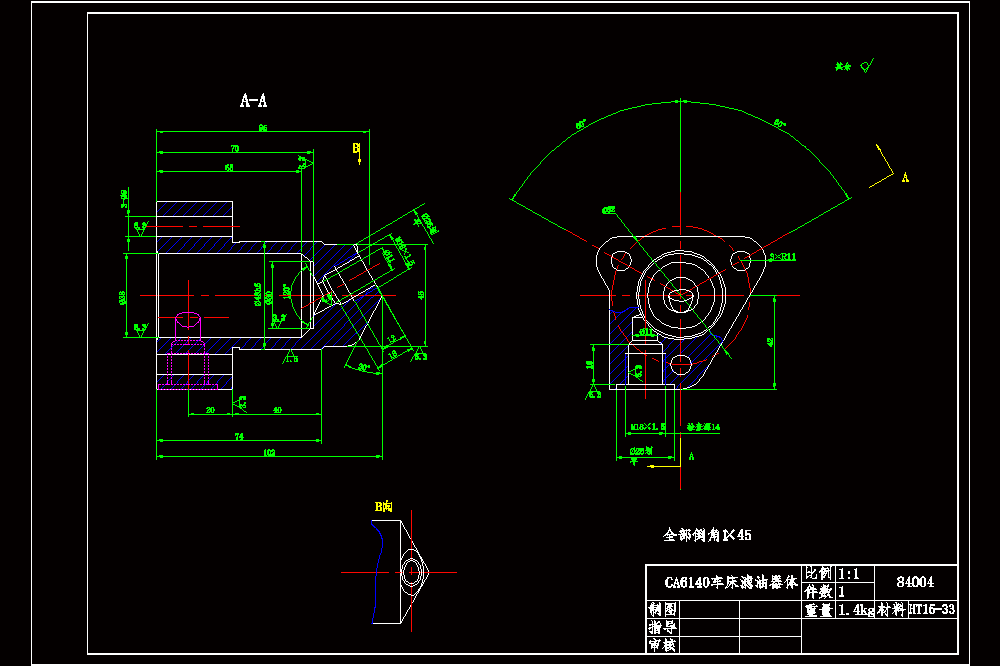Click the magenta screw outline in section A-A

coord(188,350)
